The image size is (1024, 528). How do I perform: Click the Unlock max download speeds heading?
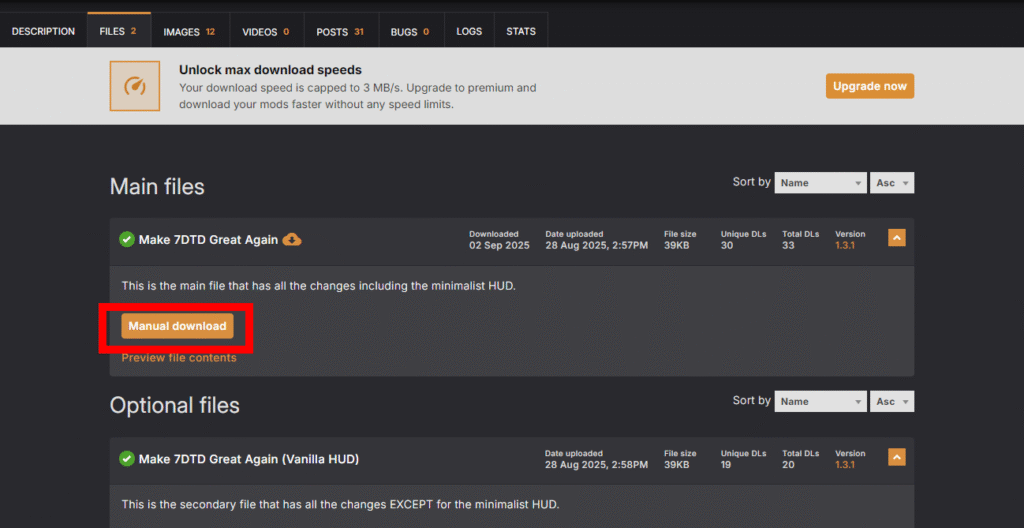(x=270, y=70)
